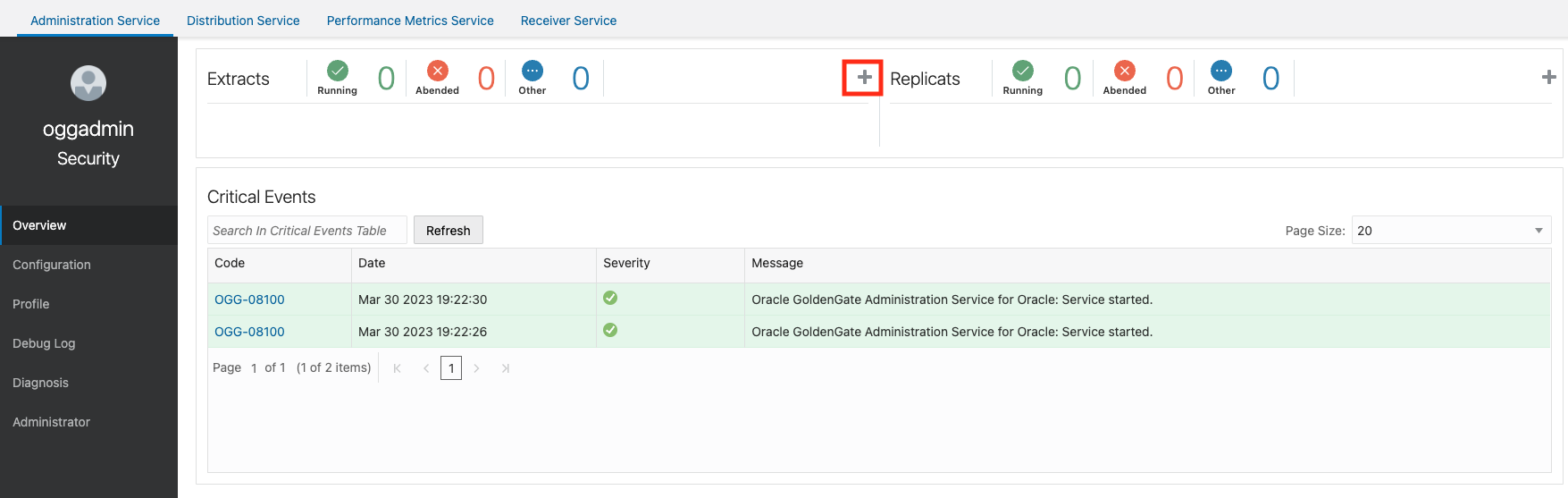Click date Mar 30 2023 19:22:30
The width and height of the screenshot is (1568, 498).
(x=423, y=300)
